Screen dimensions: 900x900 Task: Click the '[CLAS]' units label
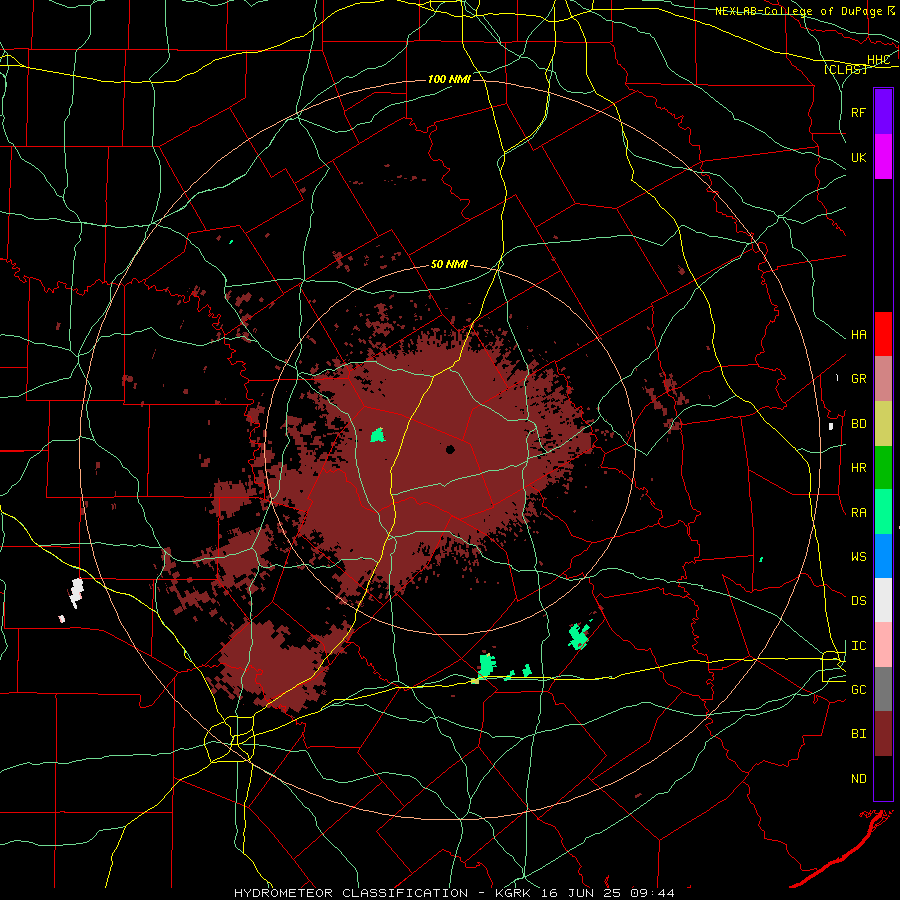[845, 69]
